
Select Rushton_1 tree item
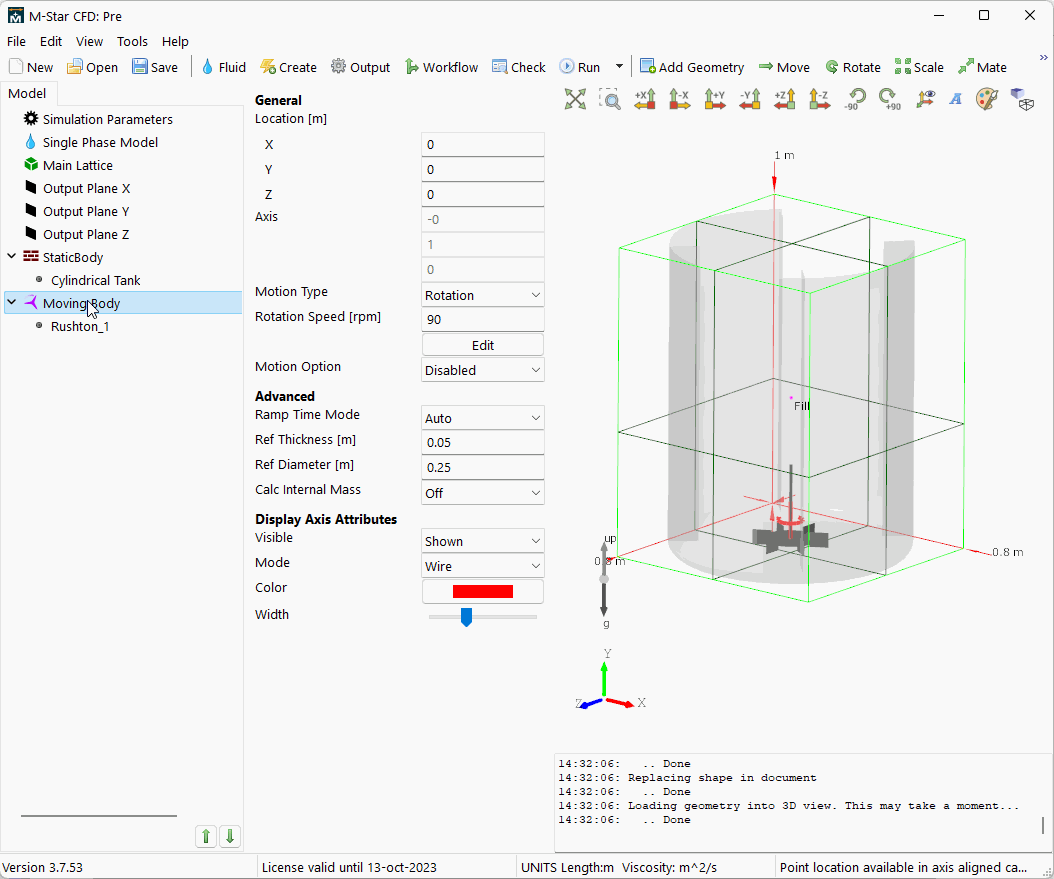80,327
